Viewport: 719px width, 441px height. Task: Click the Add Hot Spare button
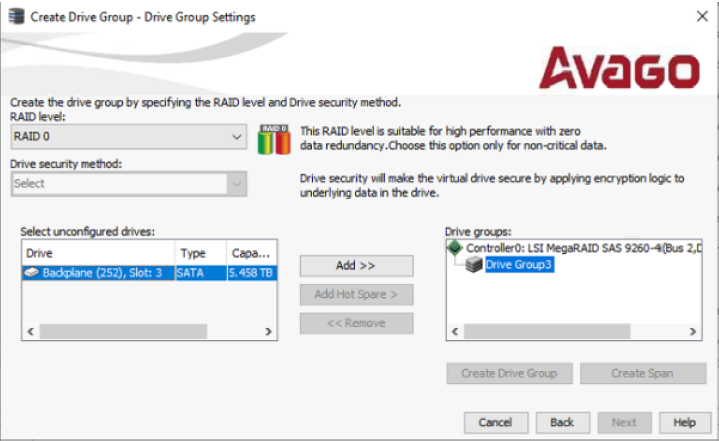coord(356,294)
